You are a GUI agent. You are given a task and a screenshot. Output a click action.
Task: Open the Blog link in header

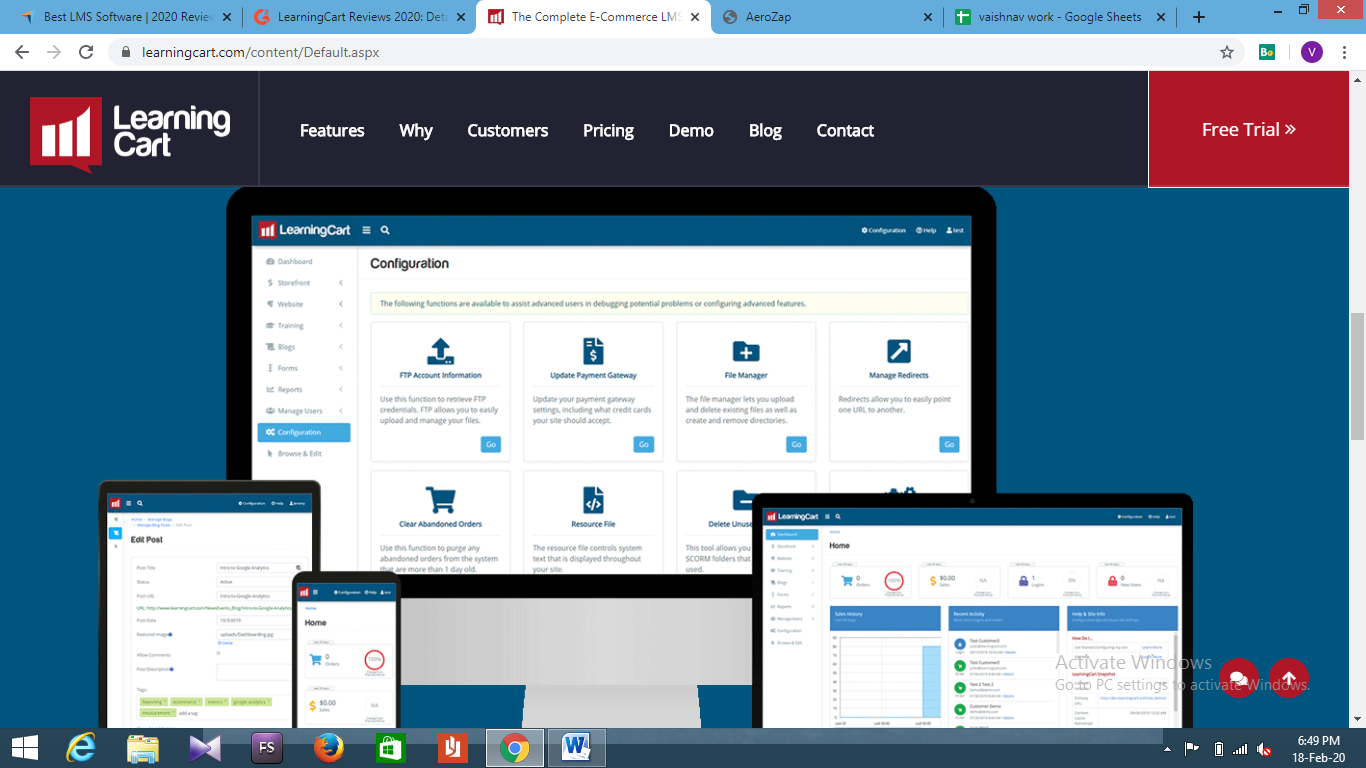pyautogui.click(x=765, y=131)
